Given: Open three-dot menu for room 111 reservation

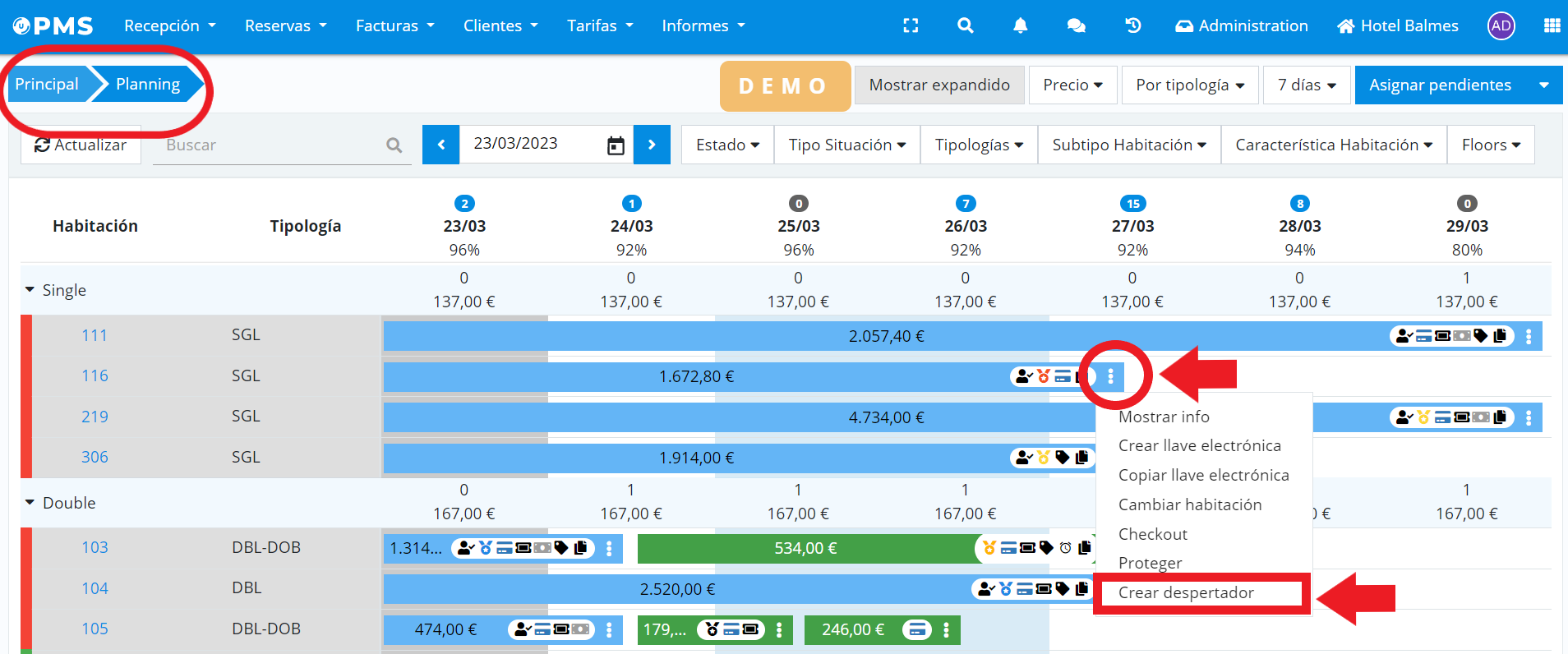Looking at the screenshot, I should [1529, 336].
